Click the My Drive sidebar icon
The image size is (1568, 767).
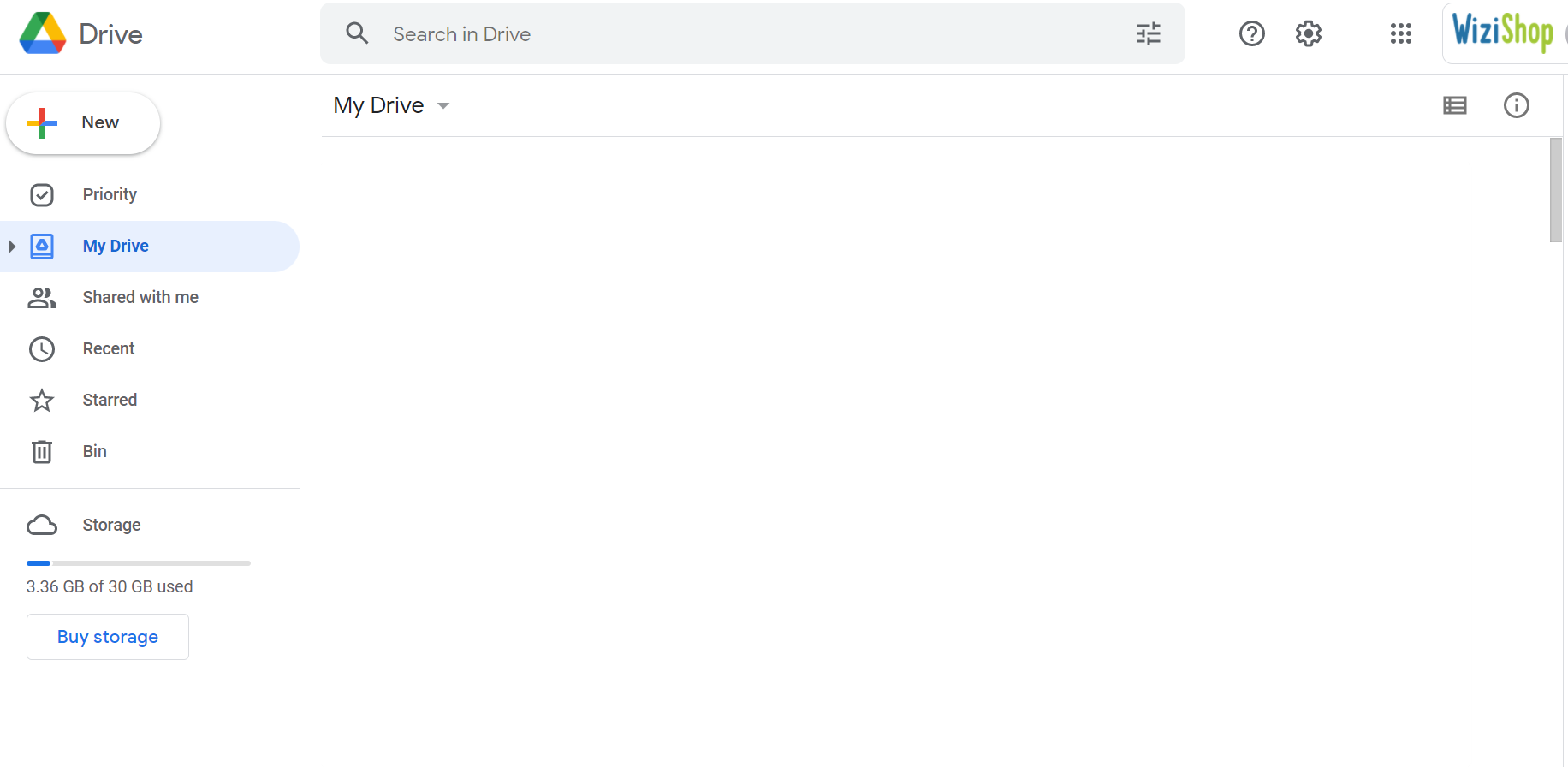click(x=42, y=247)
